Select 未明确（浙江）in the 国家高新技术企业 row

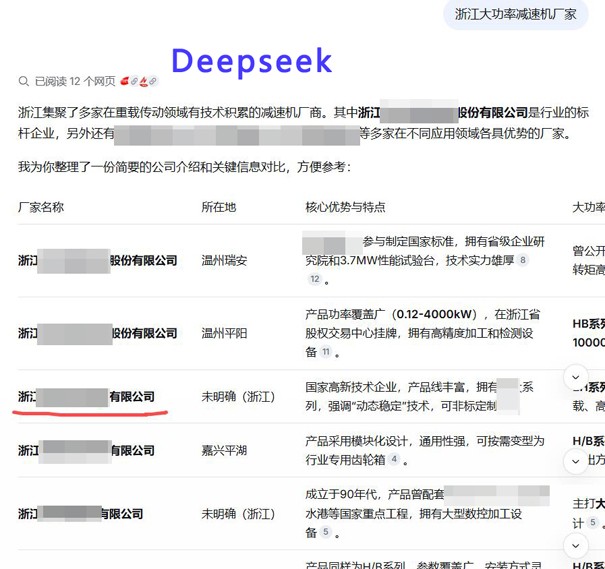click(x=238, y=397)
